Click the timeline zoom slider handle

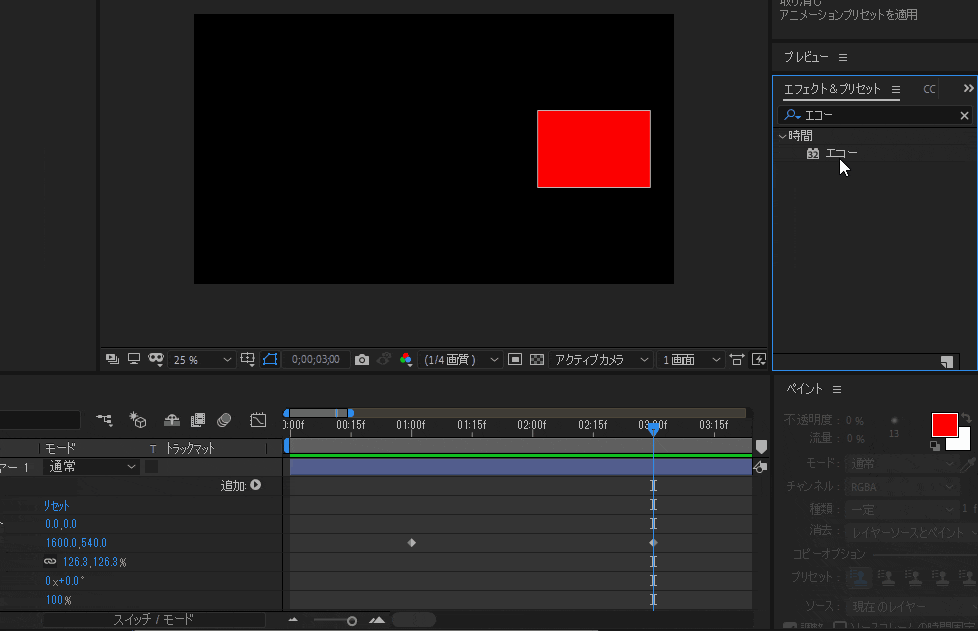352,621
